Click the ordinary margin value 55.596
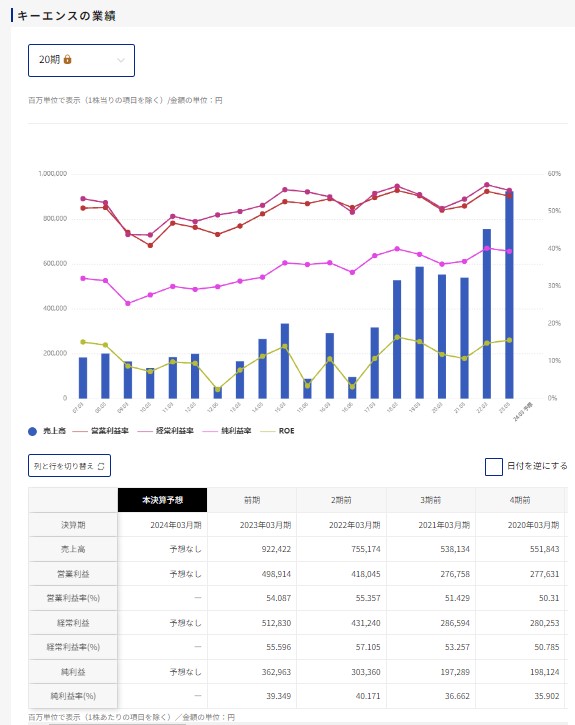The height and width of the screenshot is (725, 575). 279,647
